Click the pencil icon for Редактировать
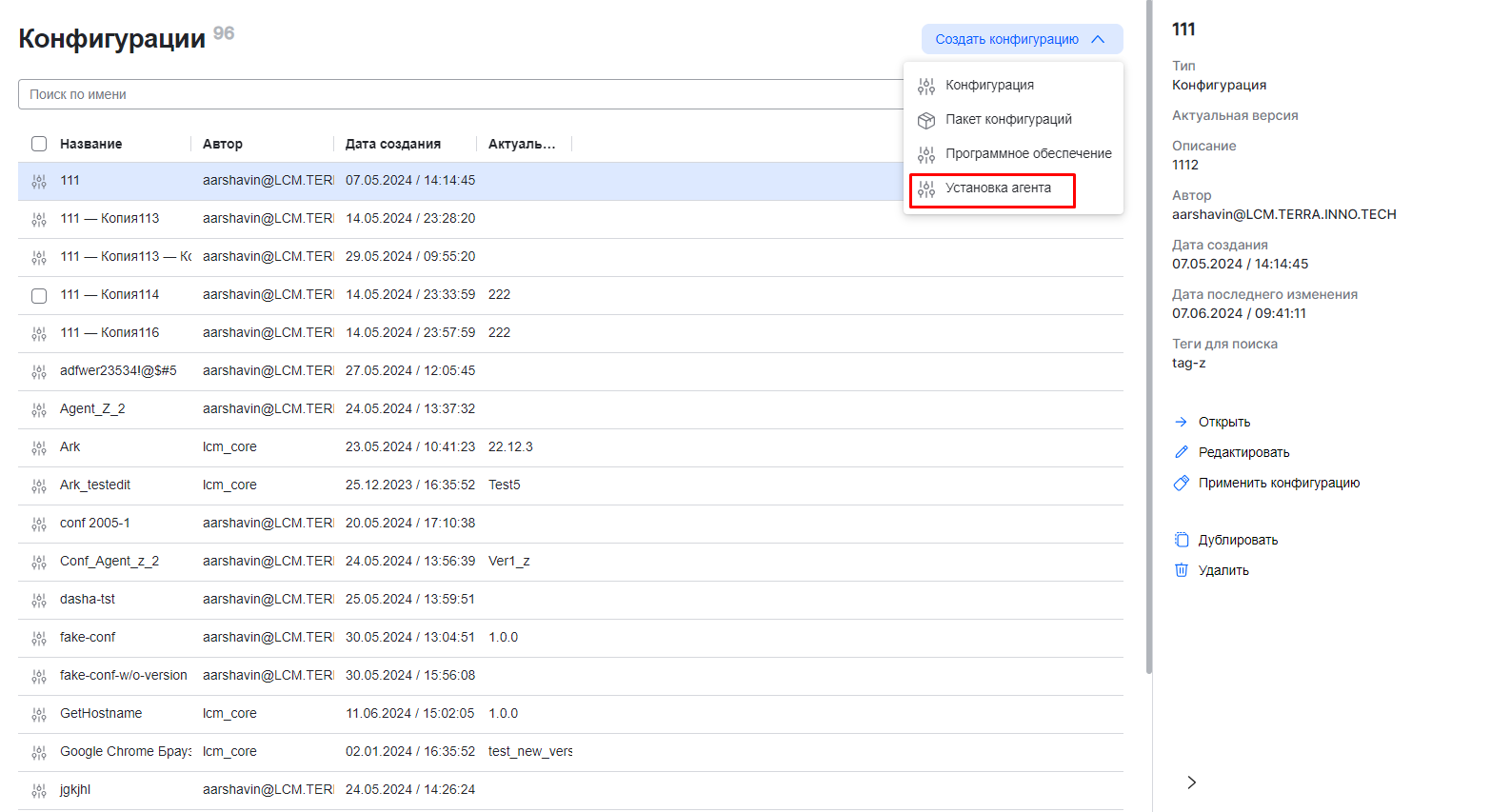 1181,452
